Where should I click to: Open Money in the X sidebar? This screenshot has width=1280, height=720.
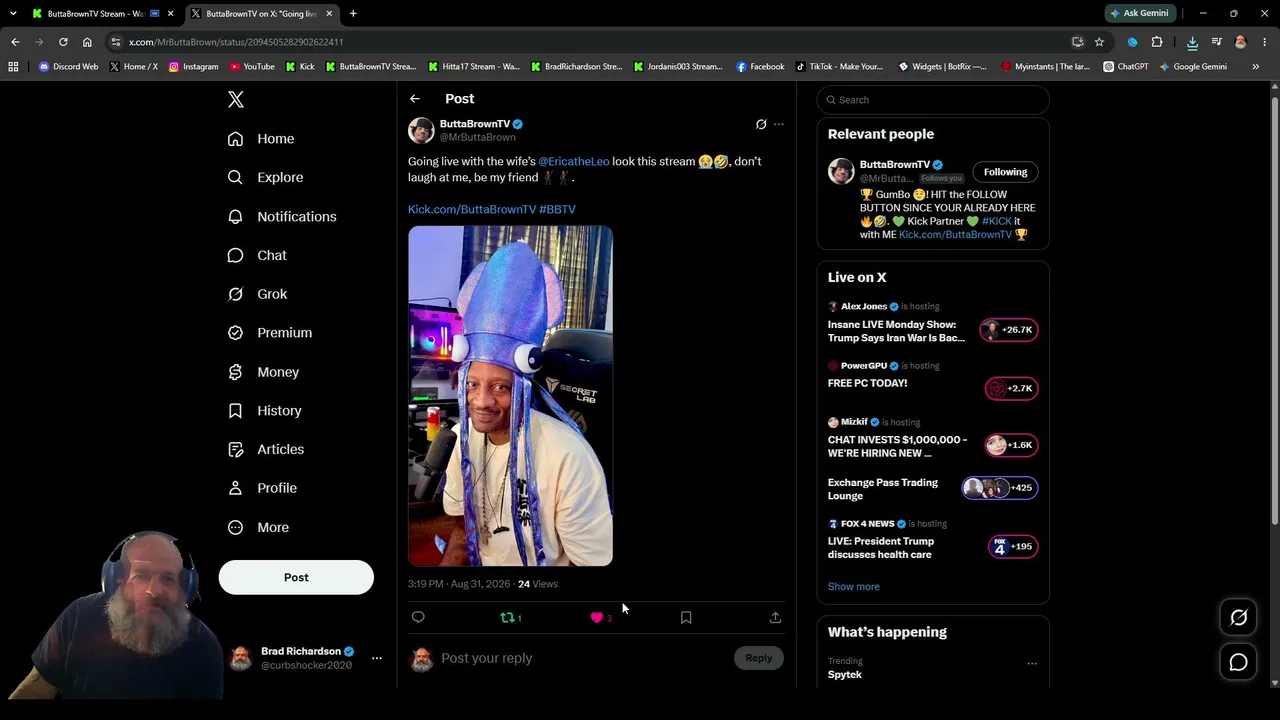[263, 372]
